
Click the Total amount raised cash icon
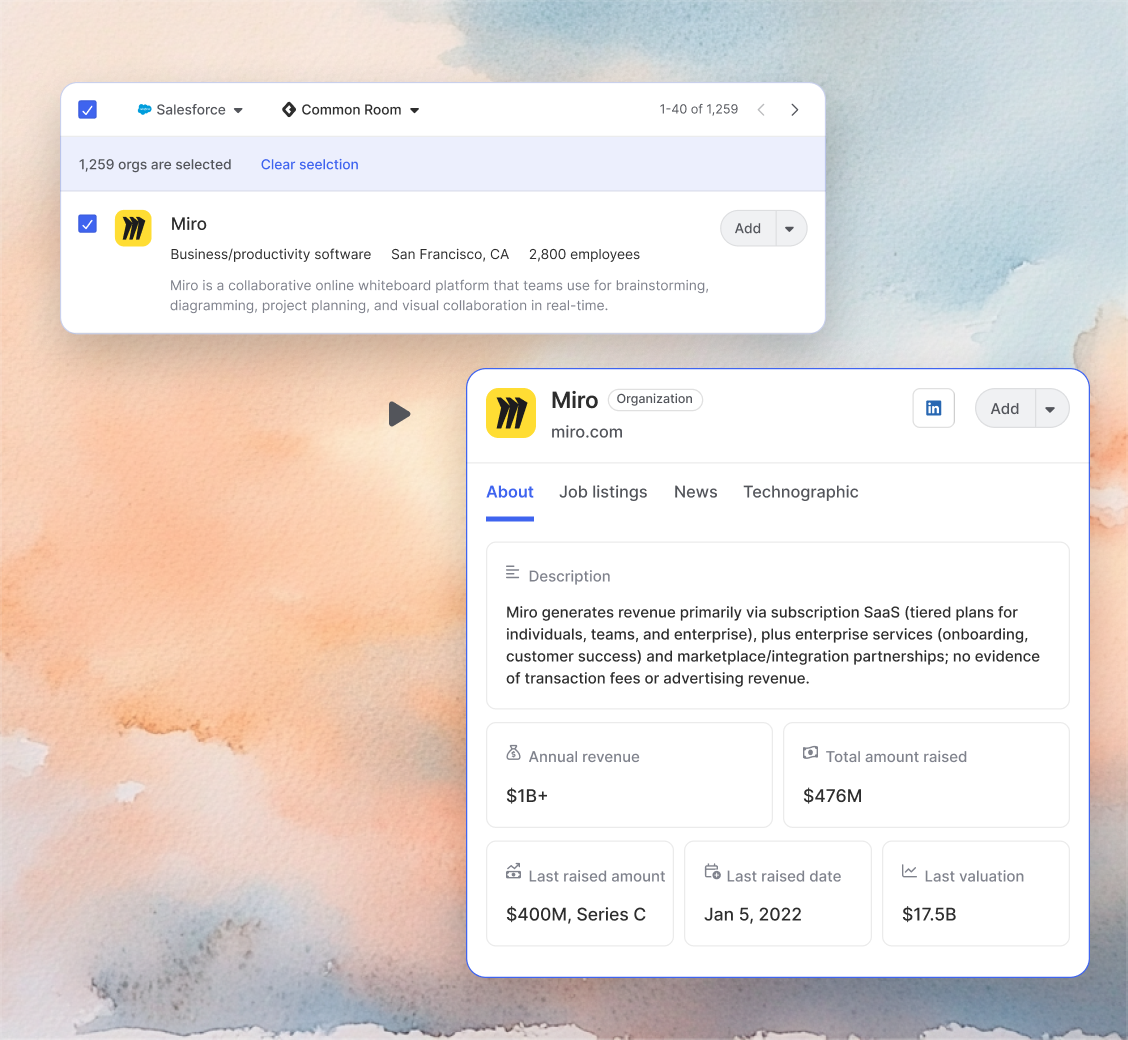810,752
